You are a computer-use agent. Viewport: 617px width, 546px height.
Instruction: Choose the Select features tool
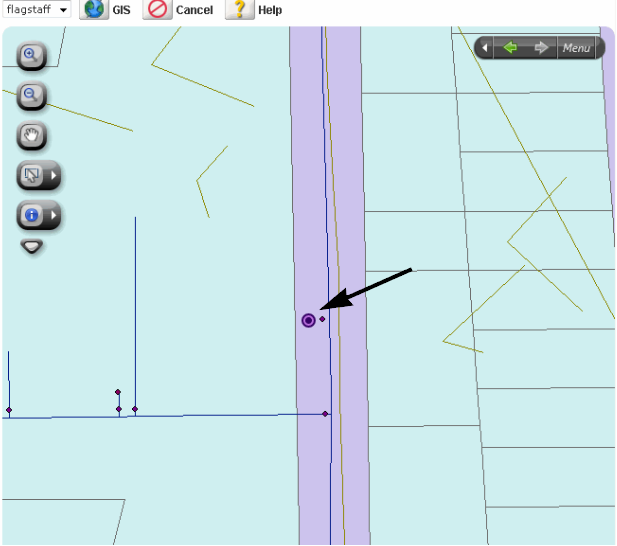click(31, 176)
